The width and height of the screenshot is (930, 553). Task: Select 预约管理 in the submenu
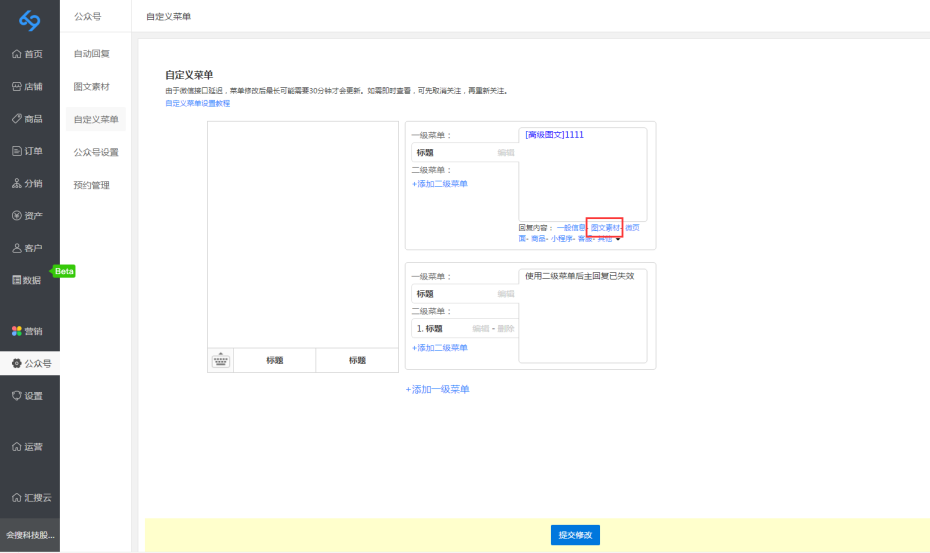click(x=92, y=185)
